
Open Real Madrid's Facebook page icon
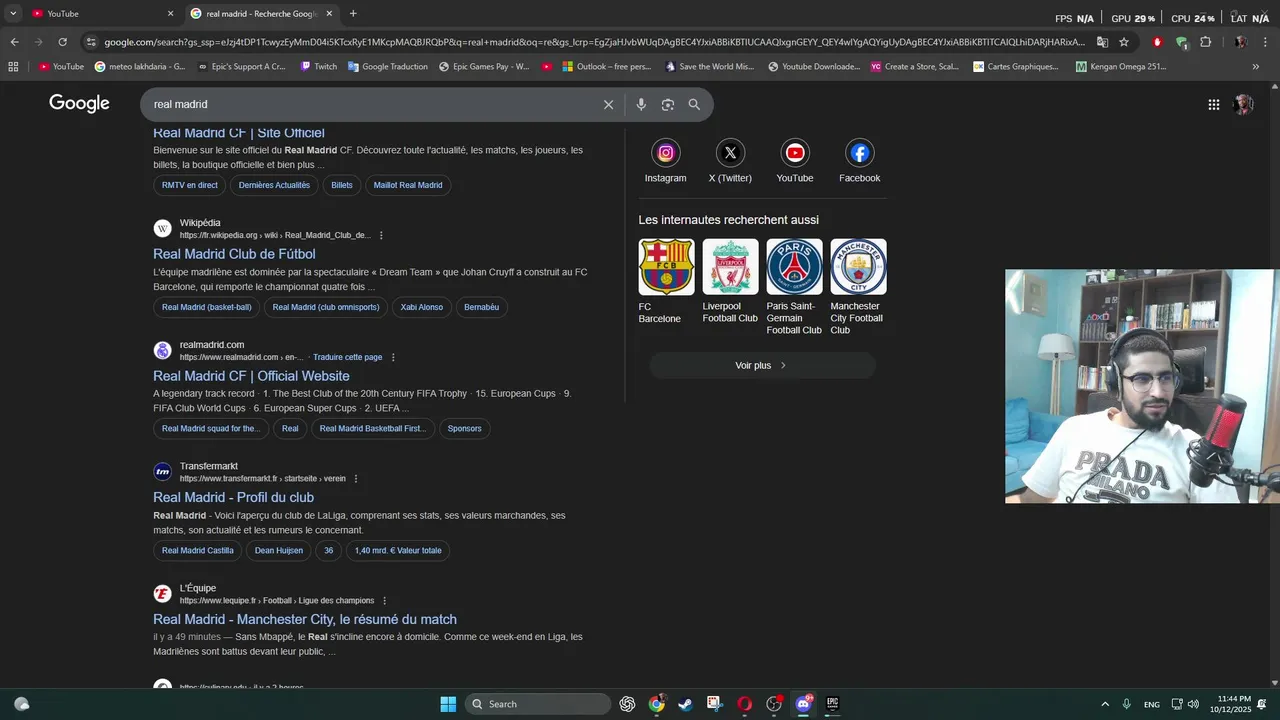point(859,153)
